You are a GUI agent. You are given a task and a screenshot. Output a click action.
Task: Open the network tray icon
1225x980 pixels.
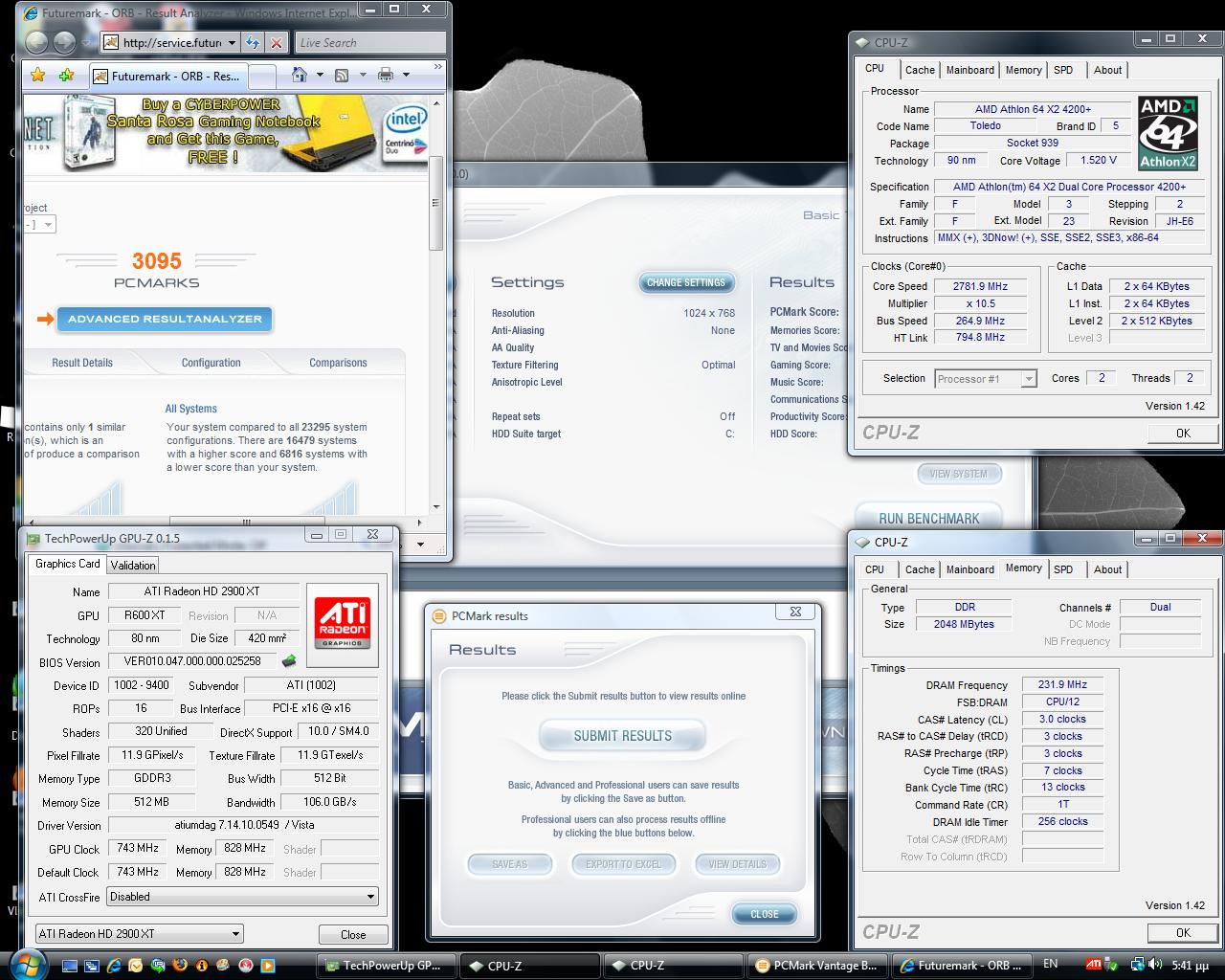click(1138, 965)
